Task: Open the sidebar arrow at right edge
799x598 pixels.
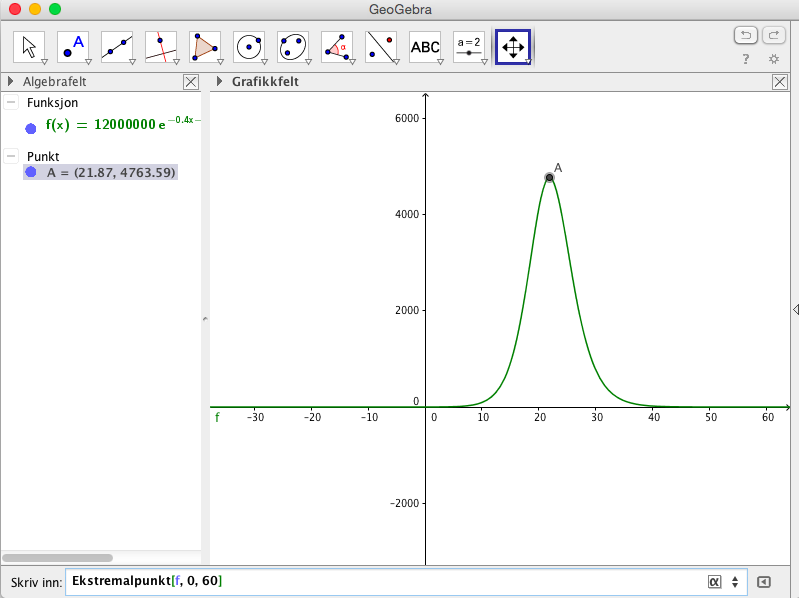Action: (795, 309)
